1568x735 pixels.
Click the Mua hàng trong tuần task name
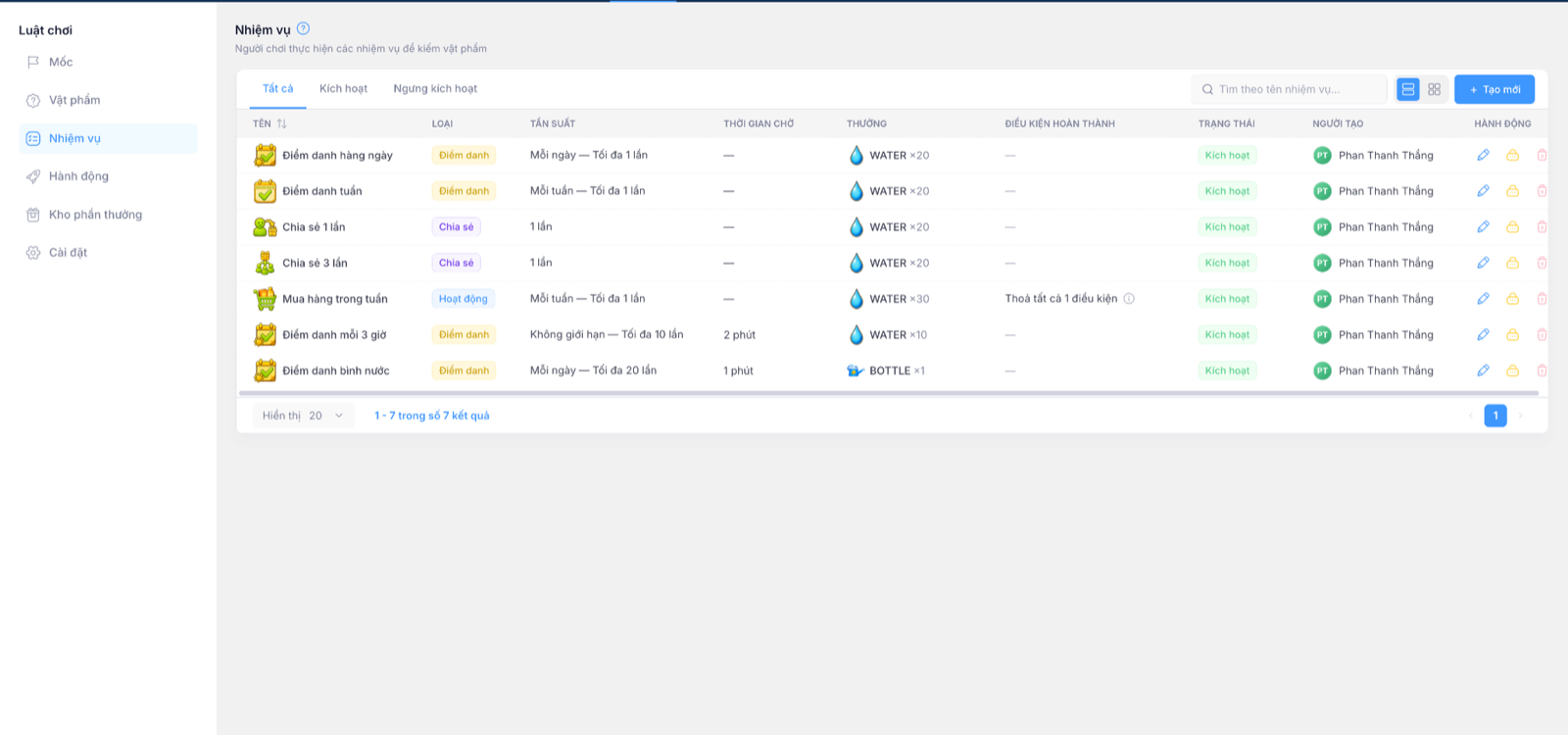(x=334, y=299)
